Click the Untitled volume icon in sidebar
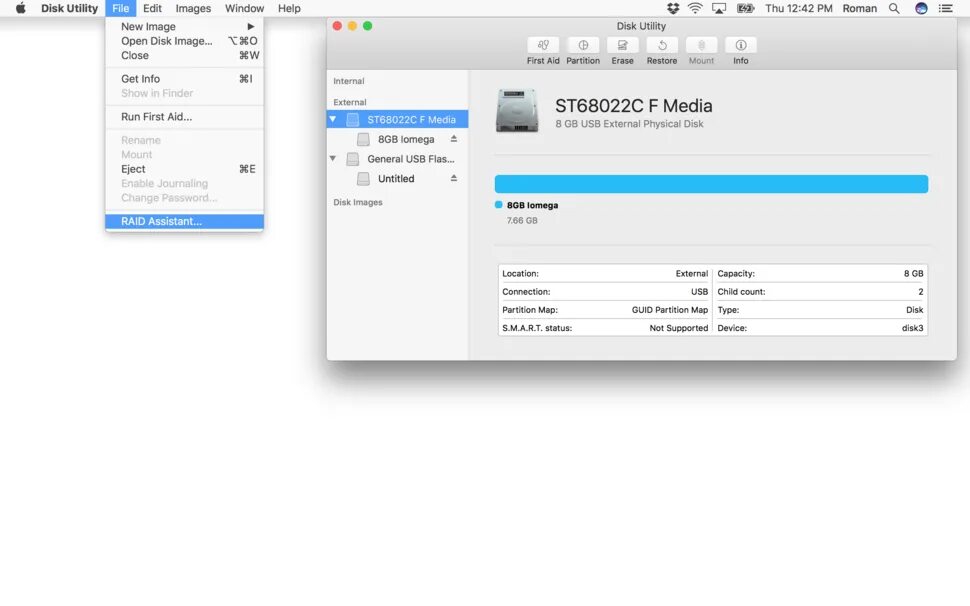This screenshot has width=970, height=606. (363, 179)
